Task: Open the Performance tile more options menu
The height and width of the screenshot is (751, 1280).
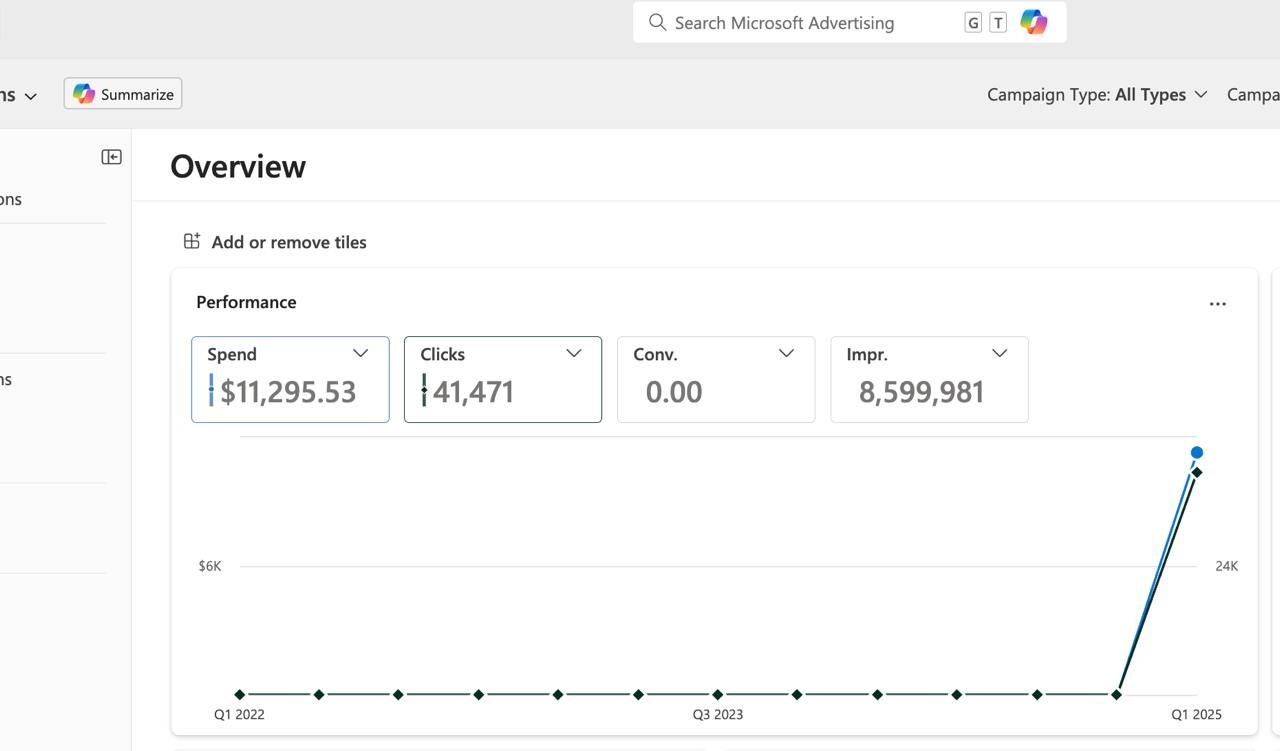Action: pyautogui.click(x=1217, y=303)
